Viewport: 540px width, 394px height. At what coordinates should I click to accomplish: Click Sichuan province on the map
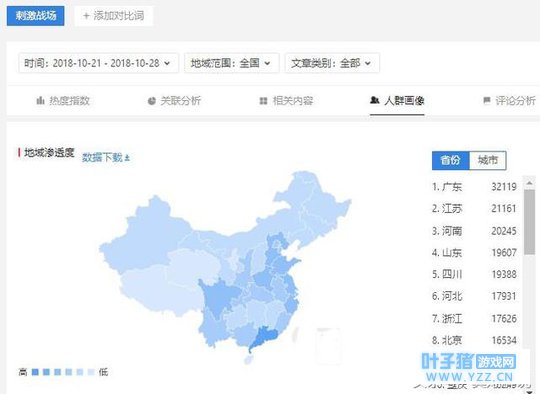coord(219,297)
